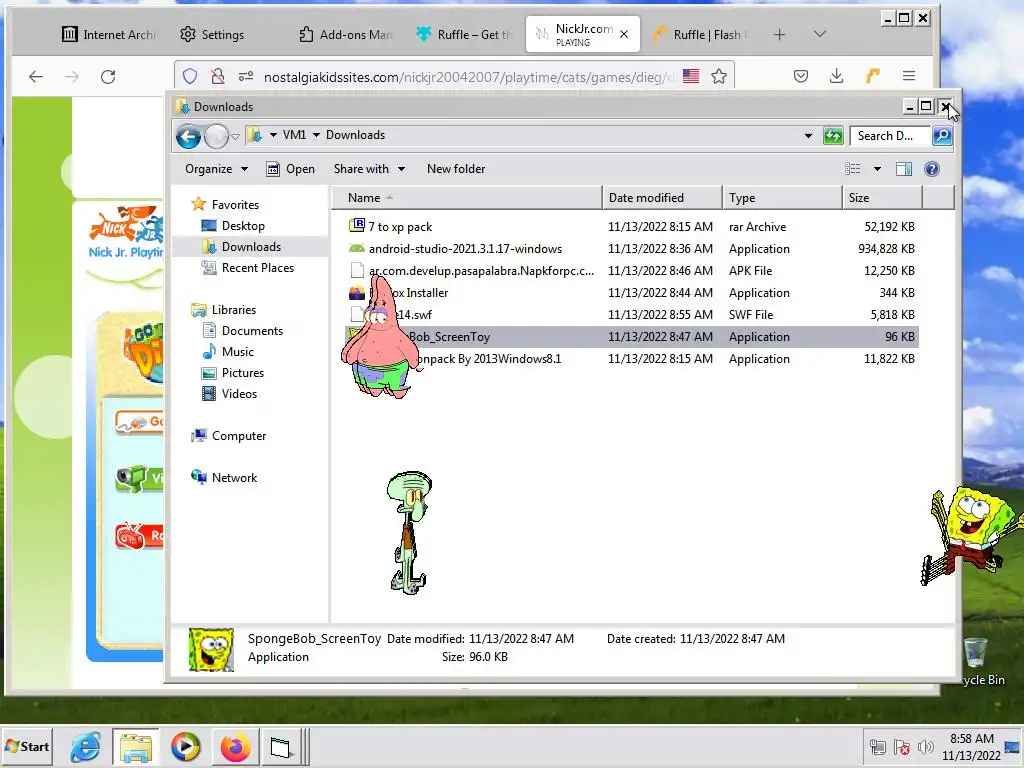Open a new Firefox tab
The height and width of the screenshot is (768, 1024).
(779, 35)
